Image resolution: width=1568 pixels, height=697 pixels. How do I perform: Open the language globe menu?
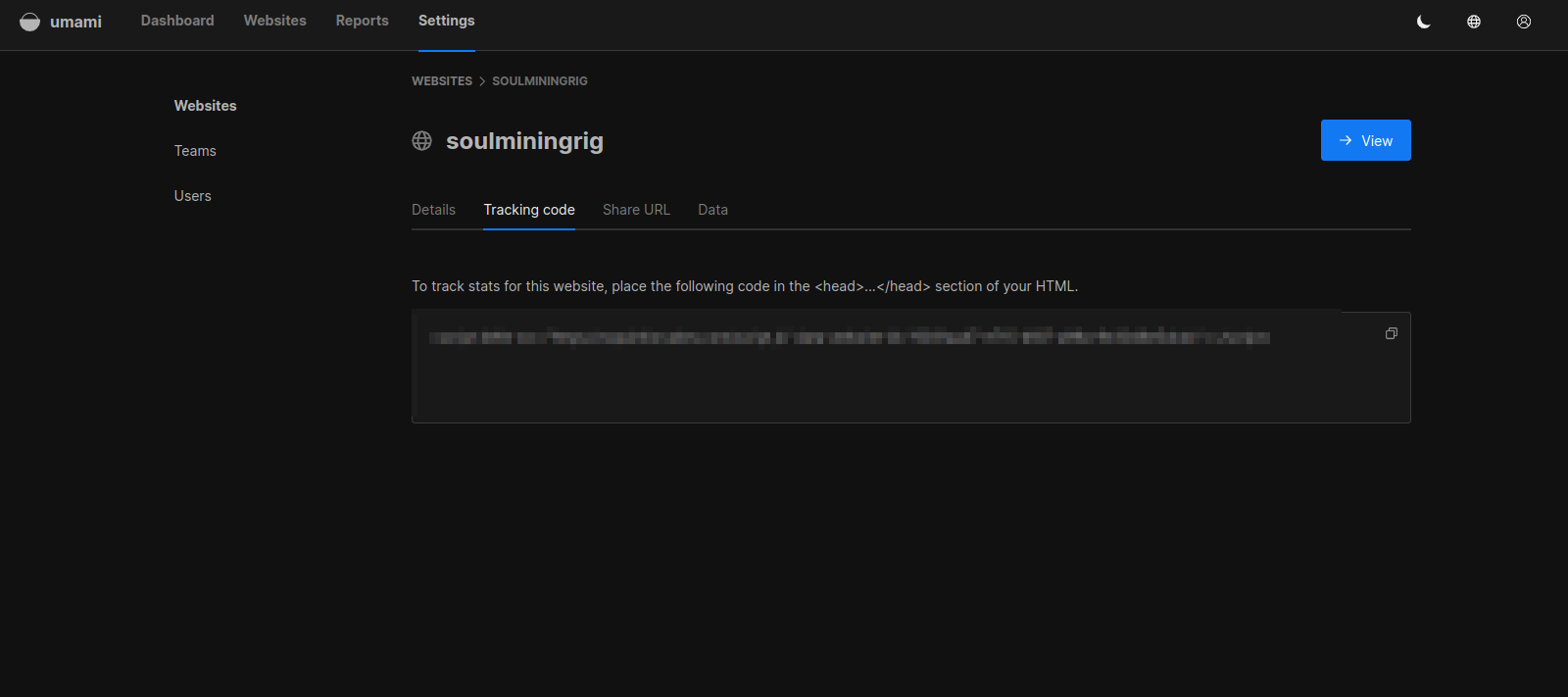pos(1474,22)
